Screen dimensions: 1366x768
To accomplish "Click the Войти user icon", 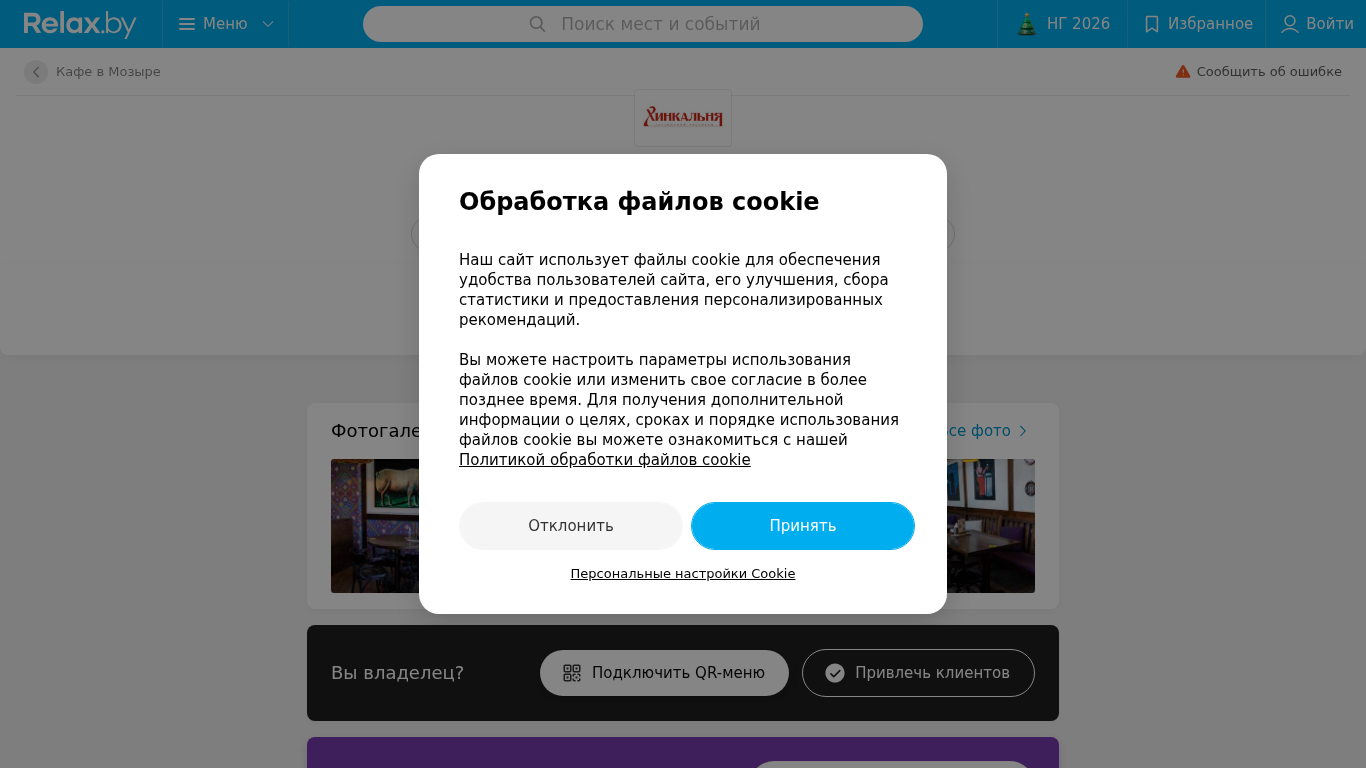I will click(x=1290, y=24).
